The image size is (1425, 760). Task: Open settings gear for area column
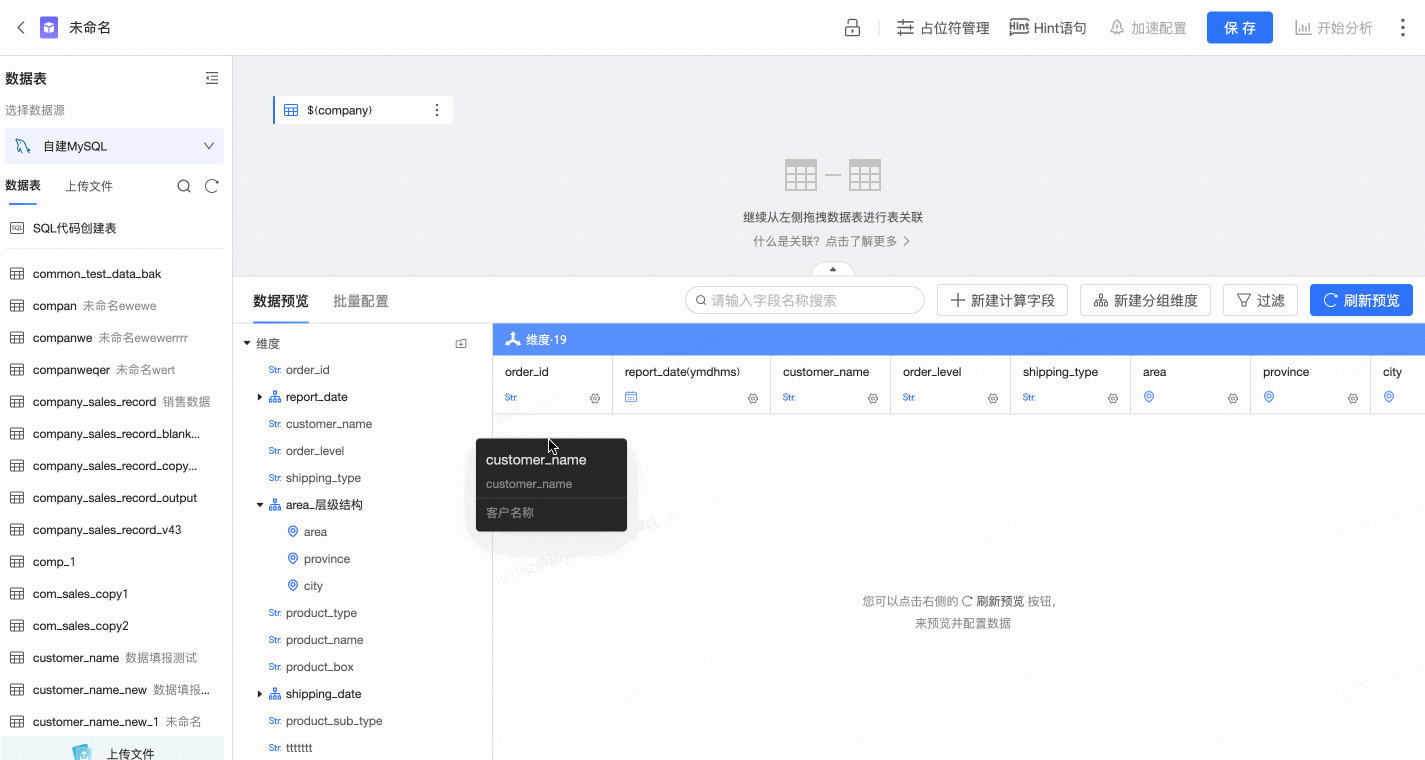click(1233, 398)
